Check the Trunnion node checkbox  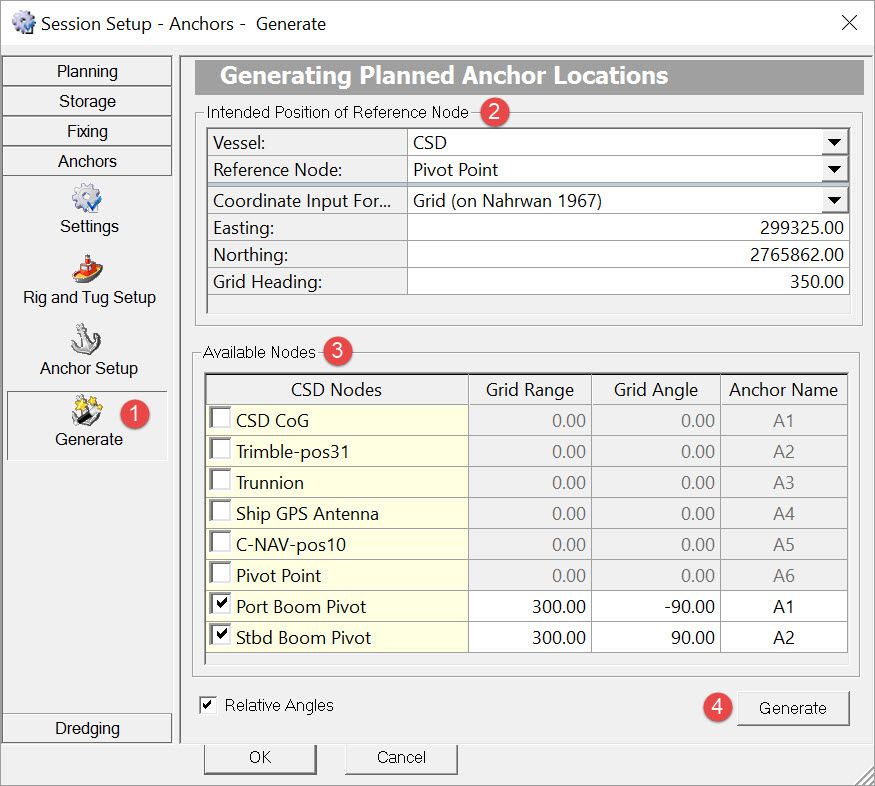(x=220, y=481)
